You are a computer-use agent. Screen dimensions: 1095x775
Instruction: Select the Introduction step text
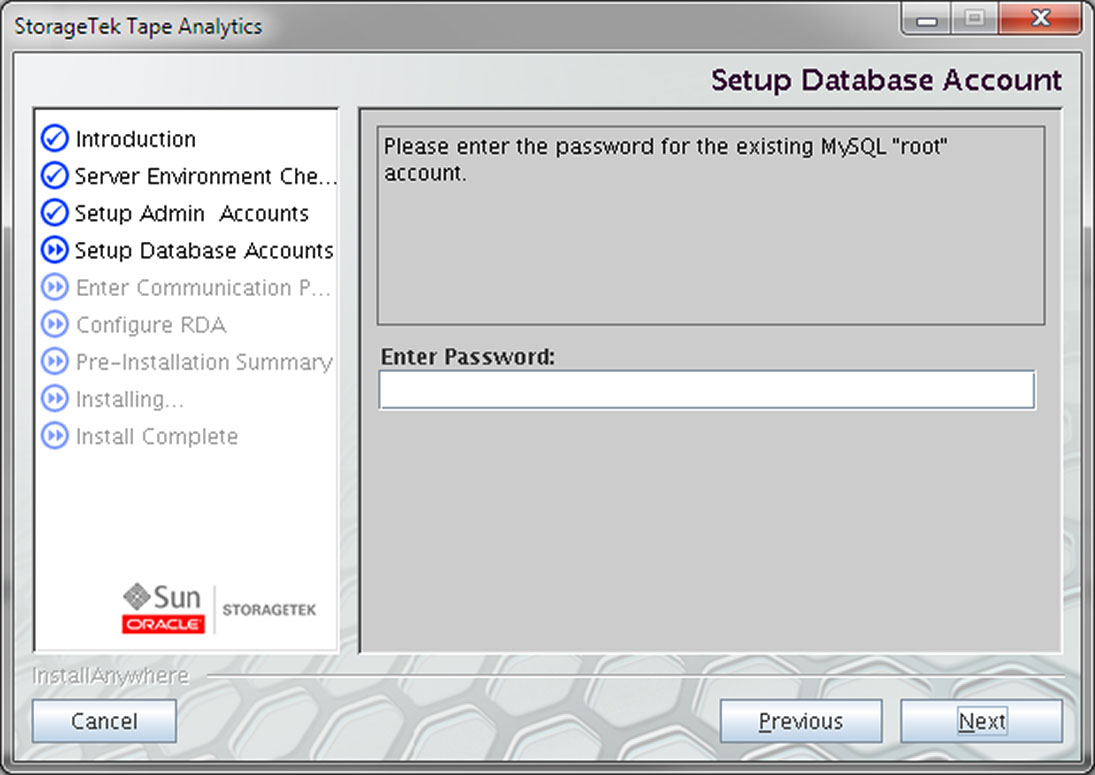pos(135,139)
